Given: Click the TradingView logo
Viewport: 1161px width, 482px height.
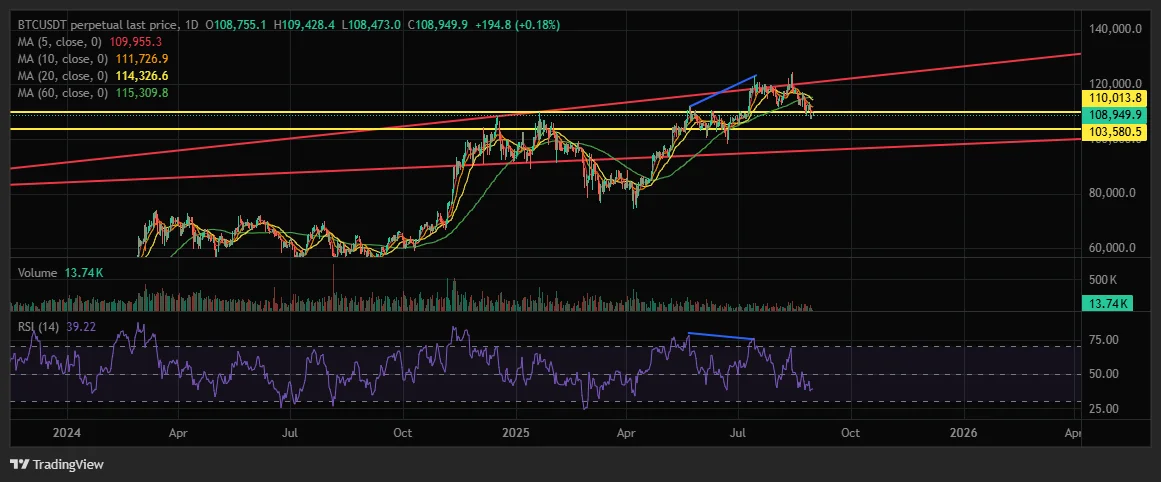Looking at the screenshot, I should click(x=57, y=465).
